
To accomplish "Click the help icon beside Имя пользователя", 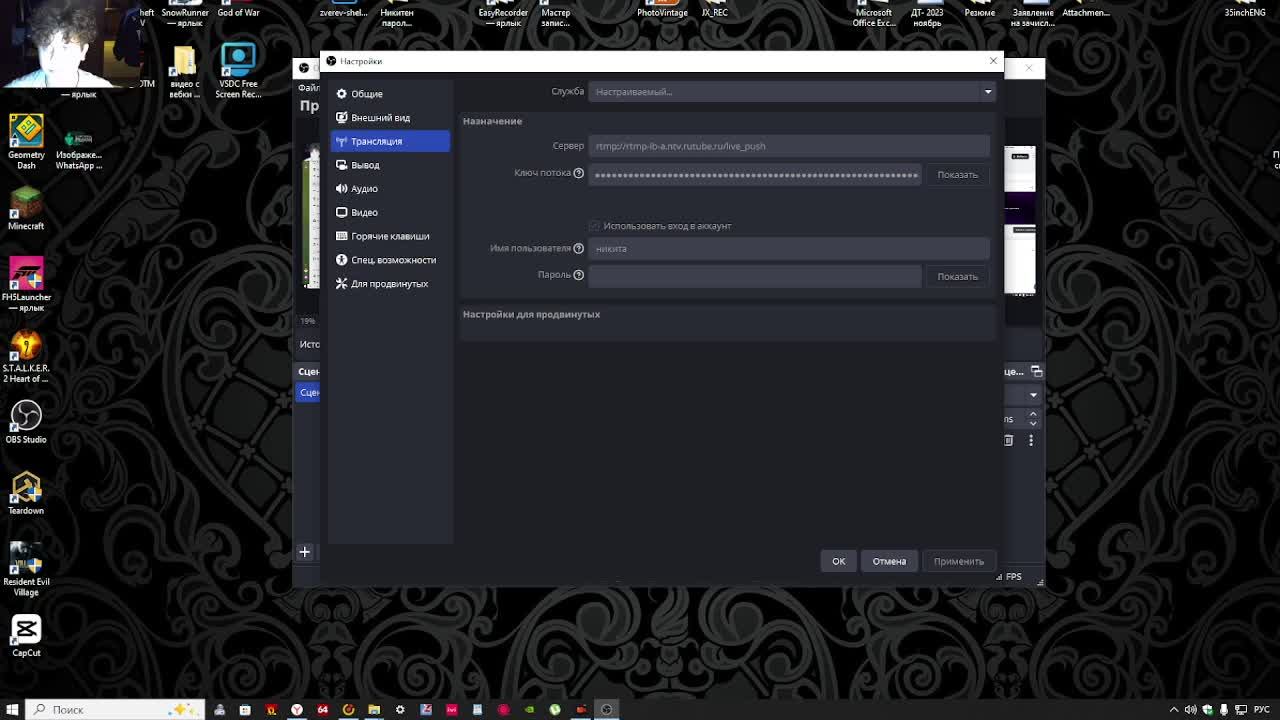I will click(x=578, y=248).
